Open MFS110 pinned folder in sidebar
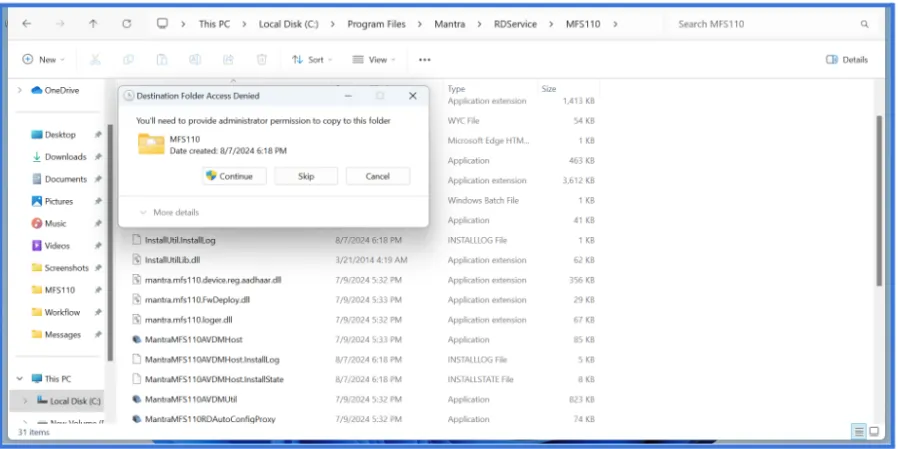The image size is (898, 449). click(x=60, y=290)
